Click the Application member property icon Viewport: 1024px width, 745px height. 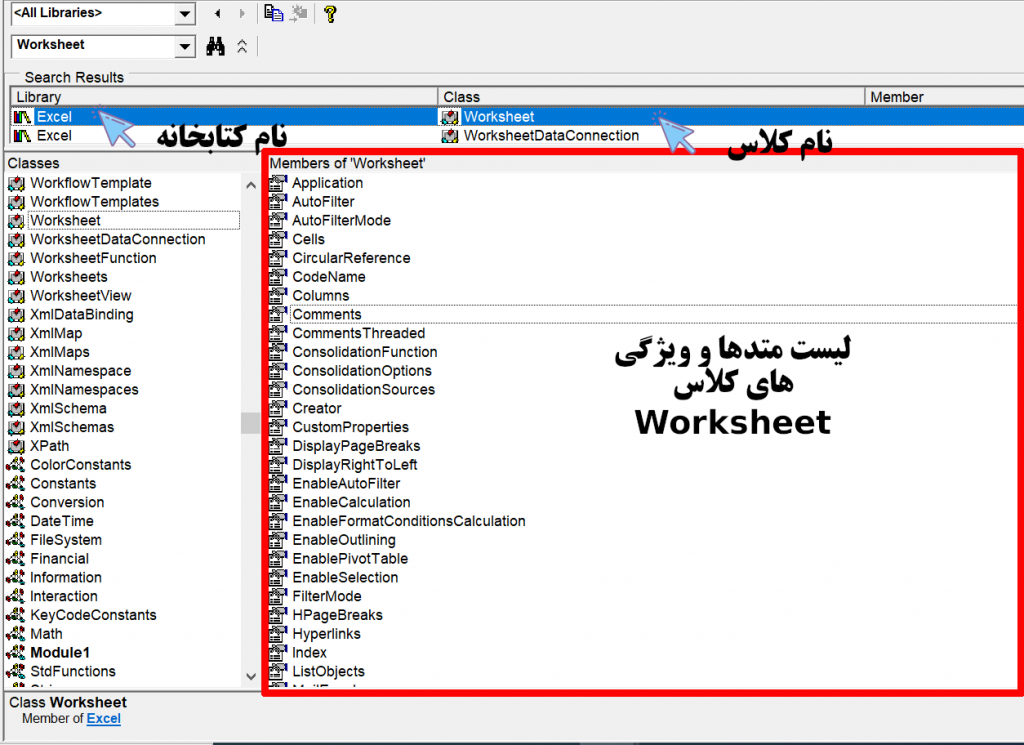pos(278,183)
